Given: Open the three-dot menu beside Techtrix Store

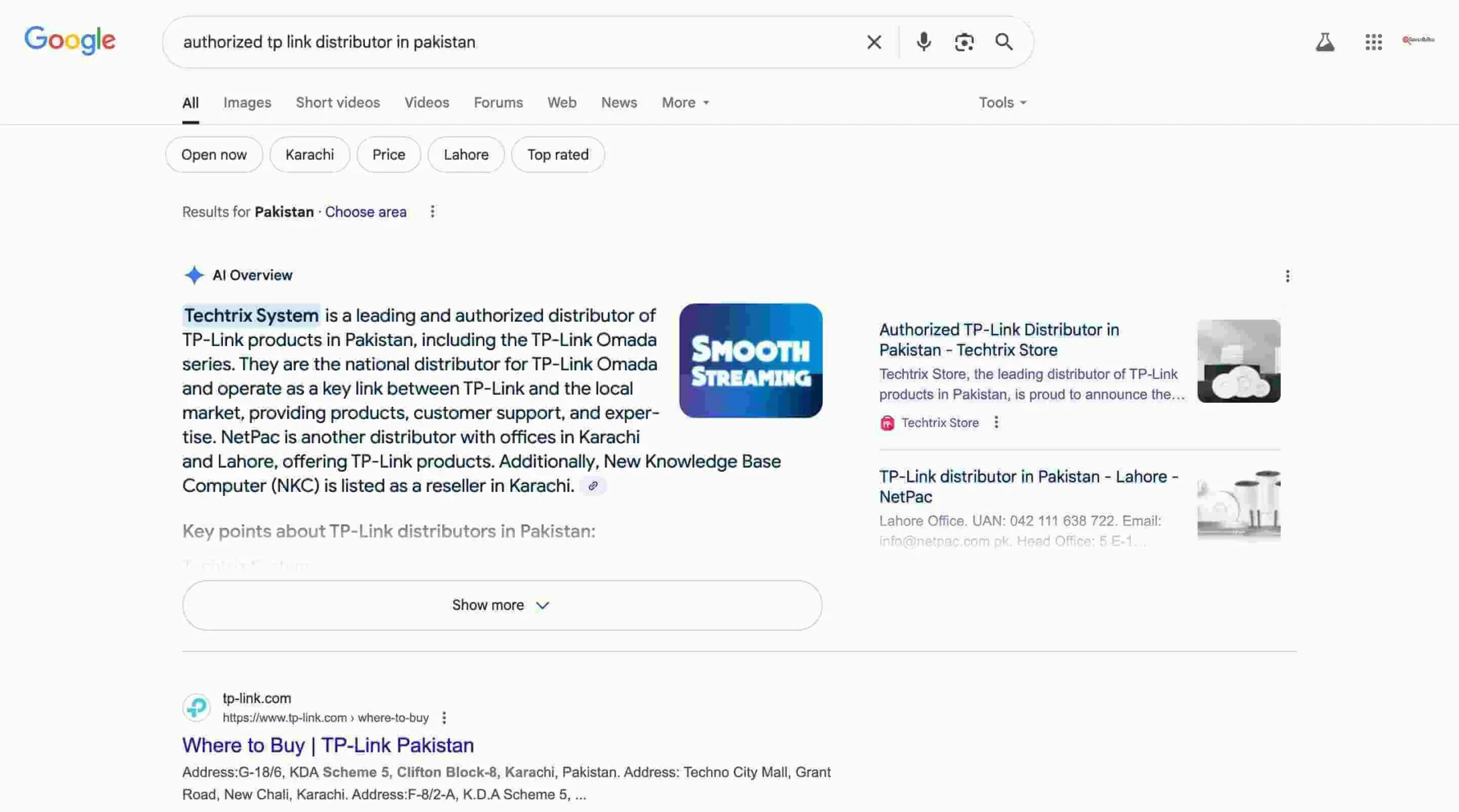Looking at the screenshot, I should 996,422.
